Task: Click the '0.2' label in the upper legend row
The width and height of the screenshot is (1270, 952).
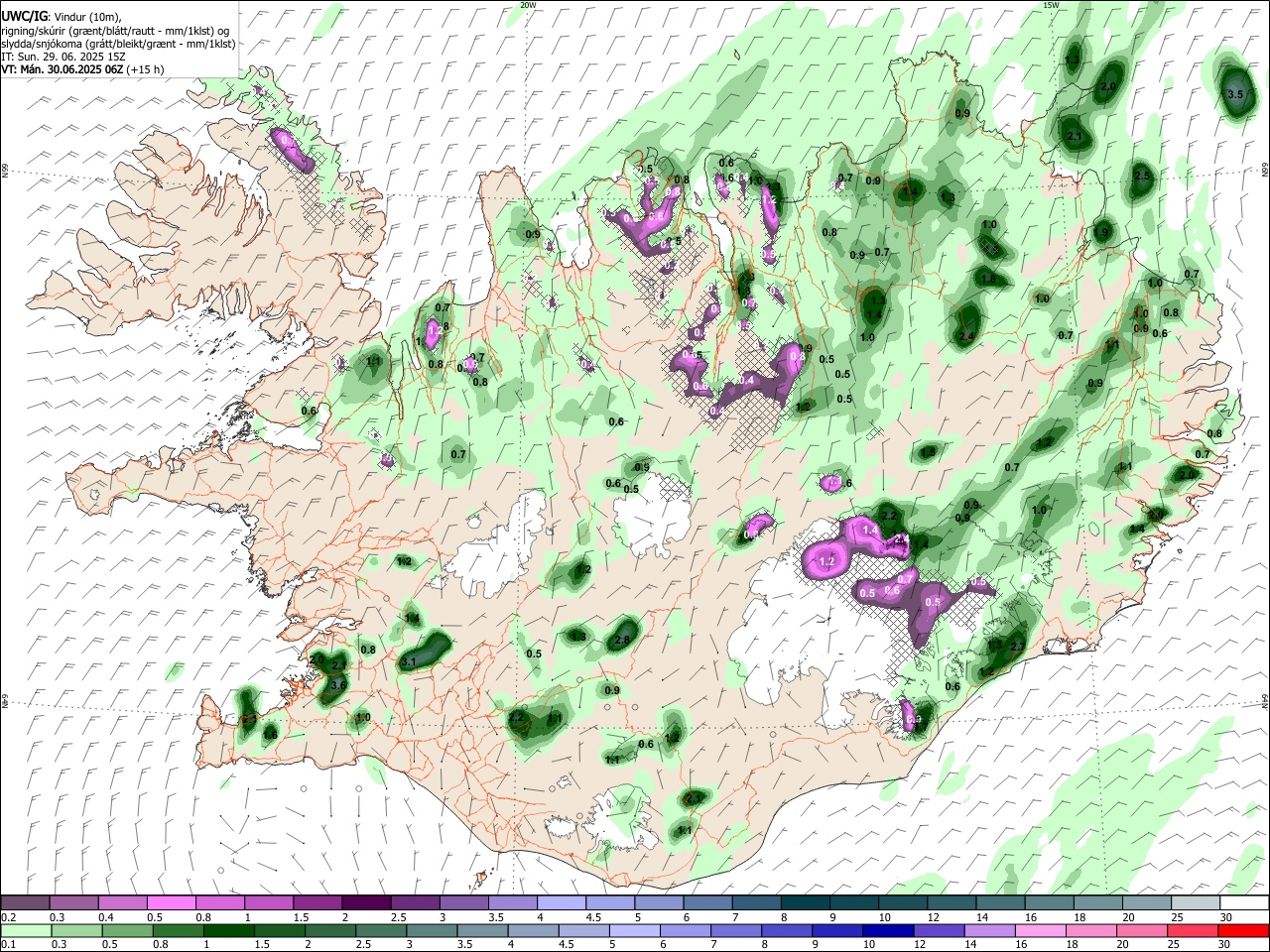Action: tap(8, 917)
